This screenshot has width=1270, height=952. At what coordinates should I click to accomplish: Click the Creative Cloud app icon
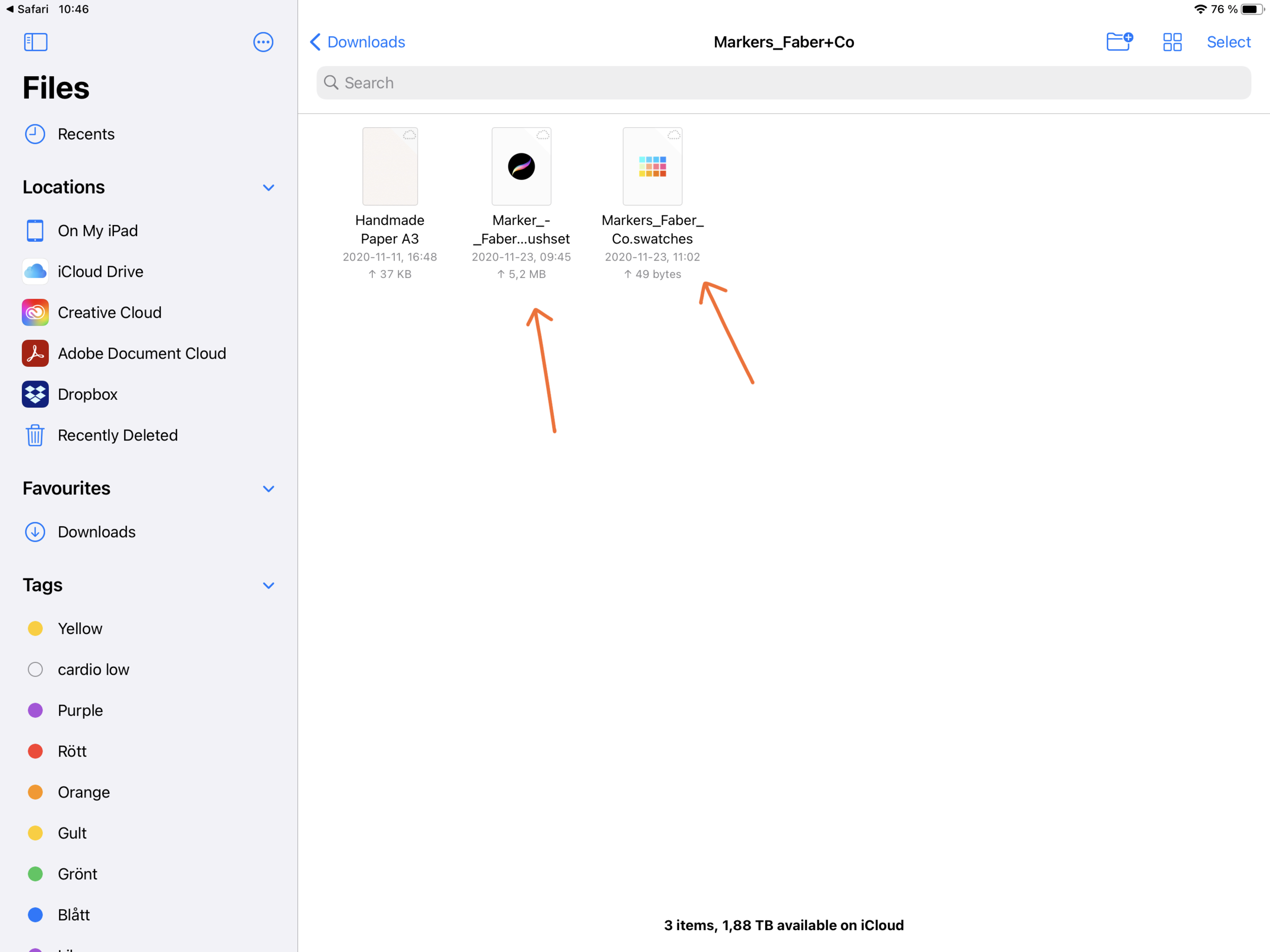[x=35, y=312]
